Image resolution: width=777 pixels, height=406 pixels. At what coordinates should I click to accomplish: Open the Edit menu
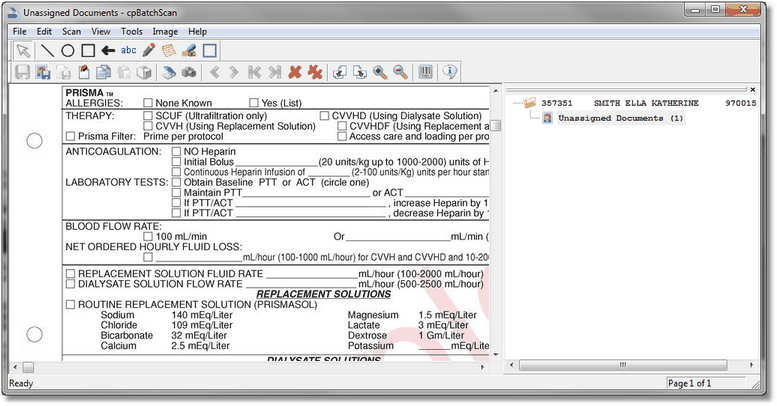click(44, 32)
